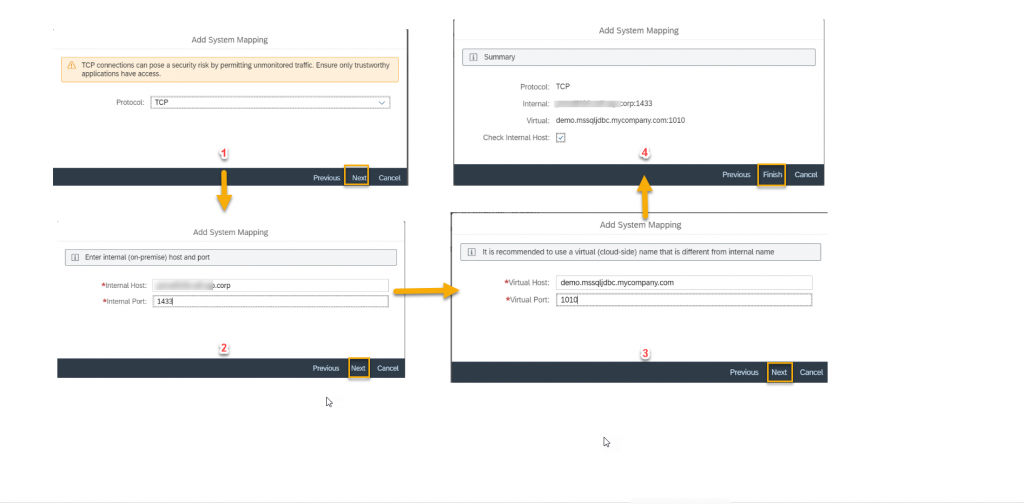1024x504 pixels.
Task: Click the TCP security warning icon
Action: (71, 66)
